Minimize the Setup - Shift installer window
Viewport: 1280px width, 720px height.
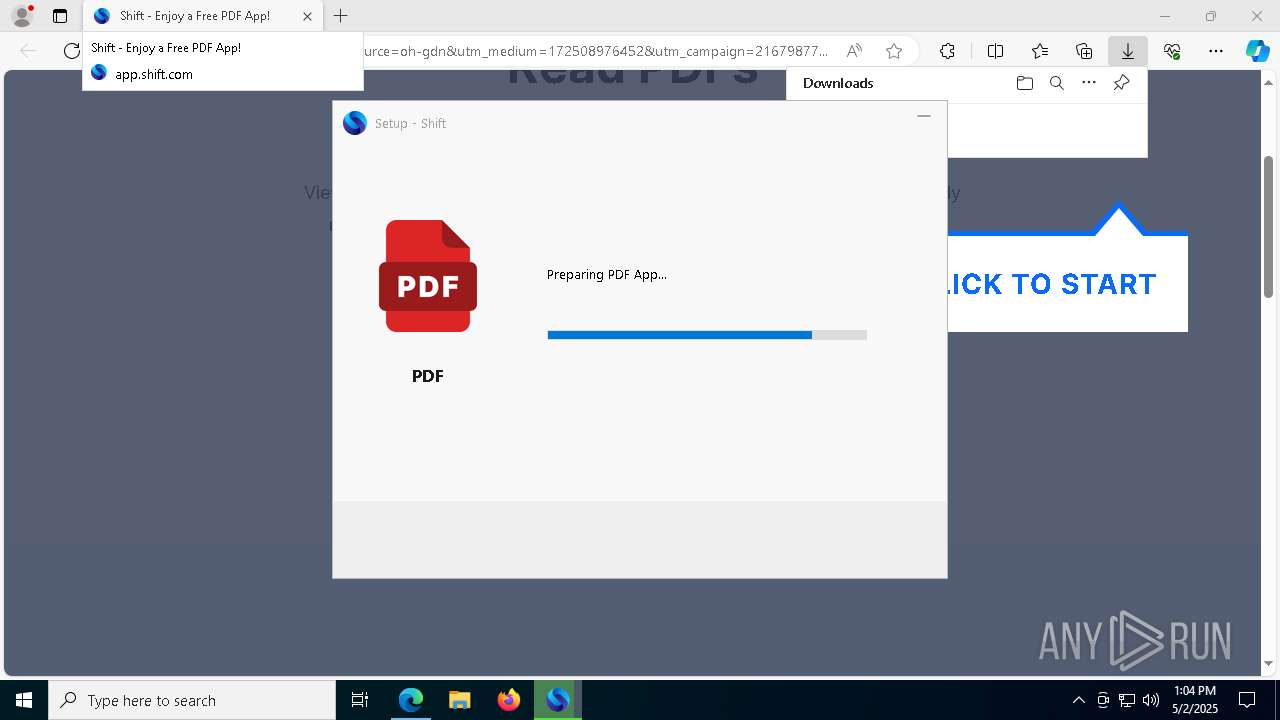[x=924, y=116]
